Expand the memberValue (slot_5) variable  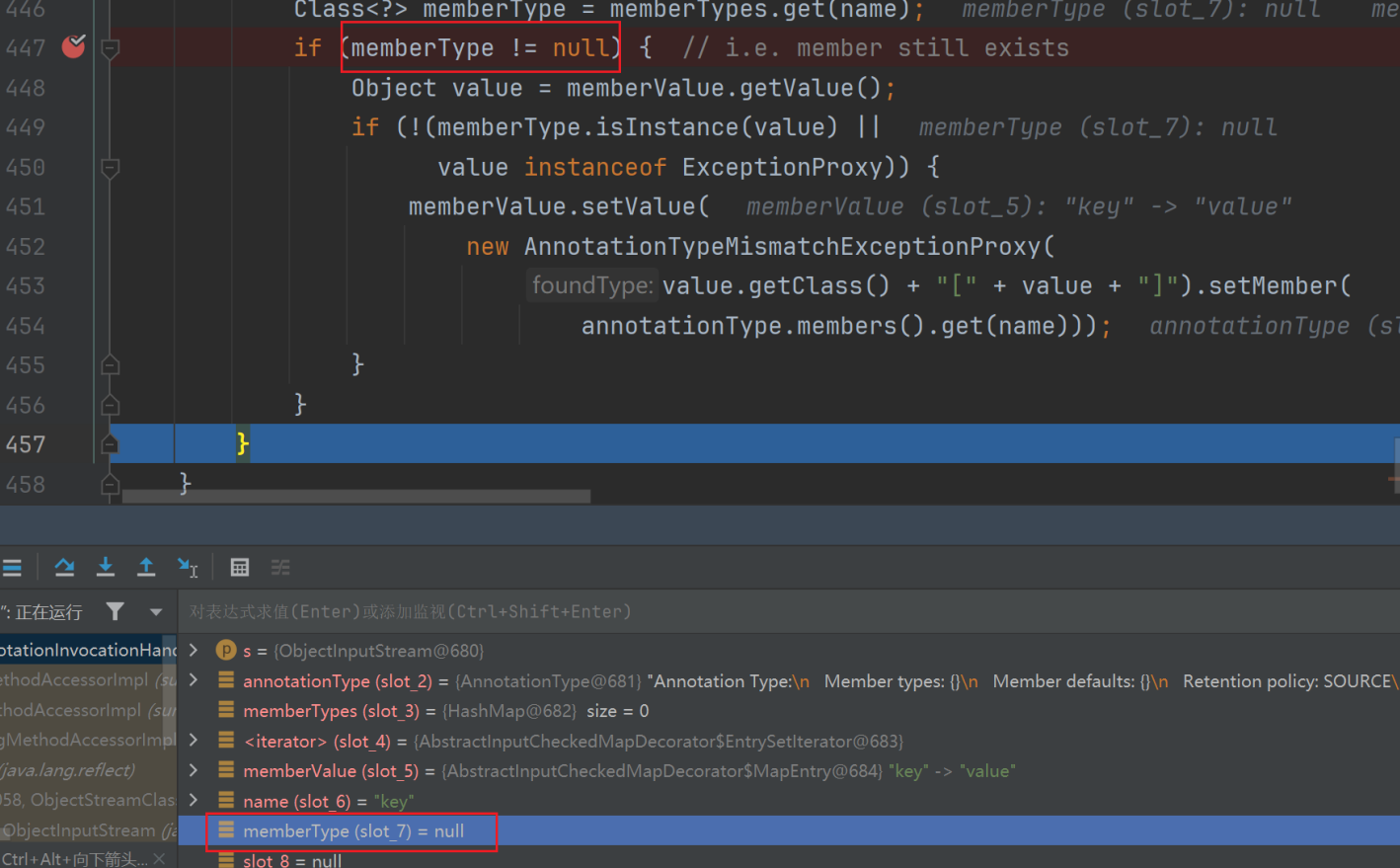[194, 770]
